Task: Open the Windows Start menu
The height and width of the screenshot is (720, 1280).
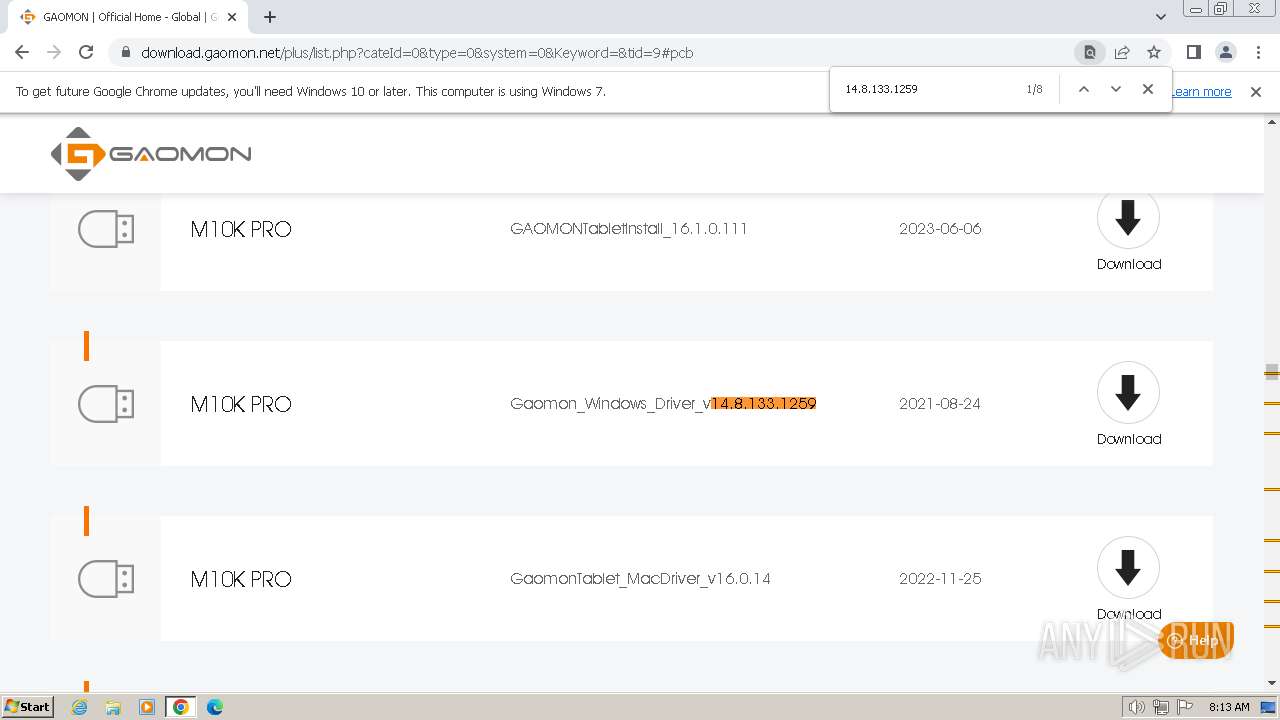Action: pyautogui.click(x=28, y=706)
